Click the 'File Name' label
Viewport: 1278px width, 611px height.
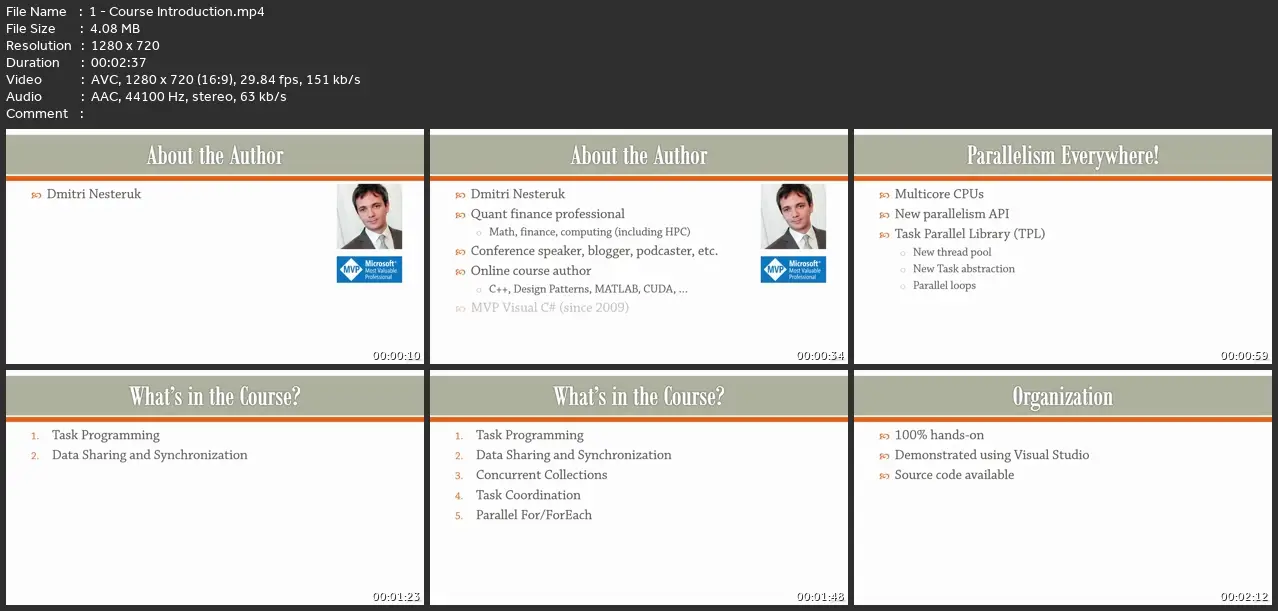click(x=36, y=12)
